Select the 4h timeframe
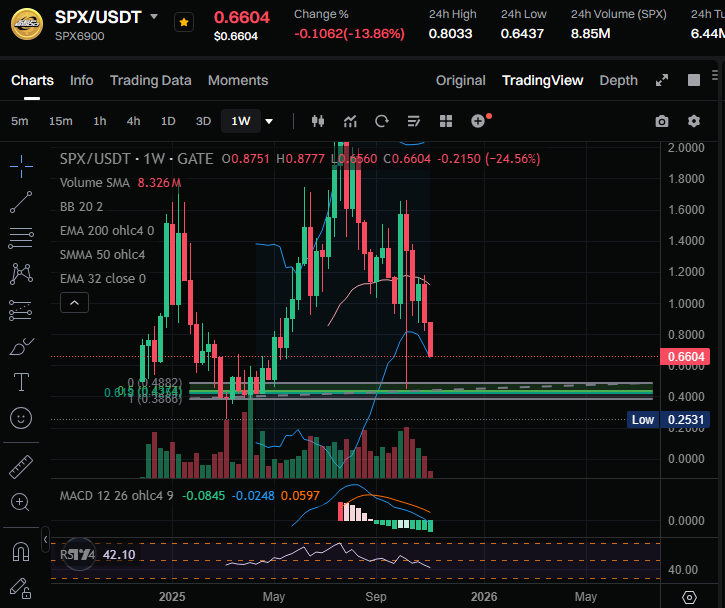 133,121
